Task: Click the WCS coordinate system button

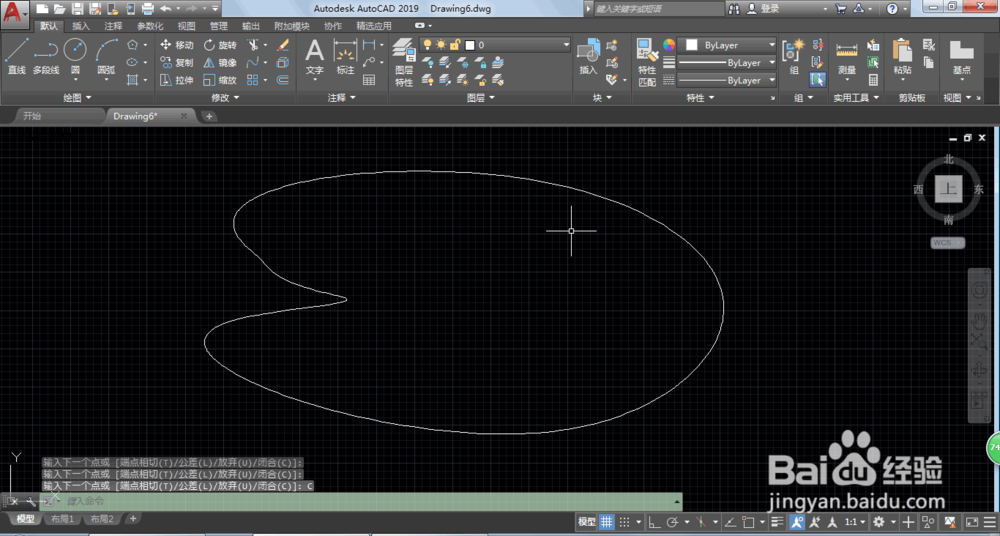Action: 947,242
